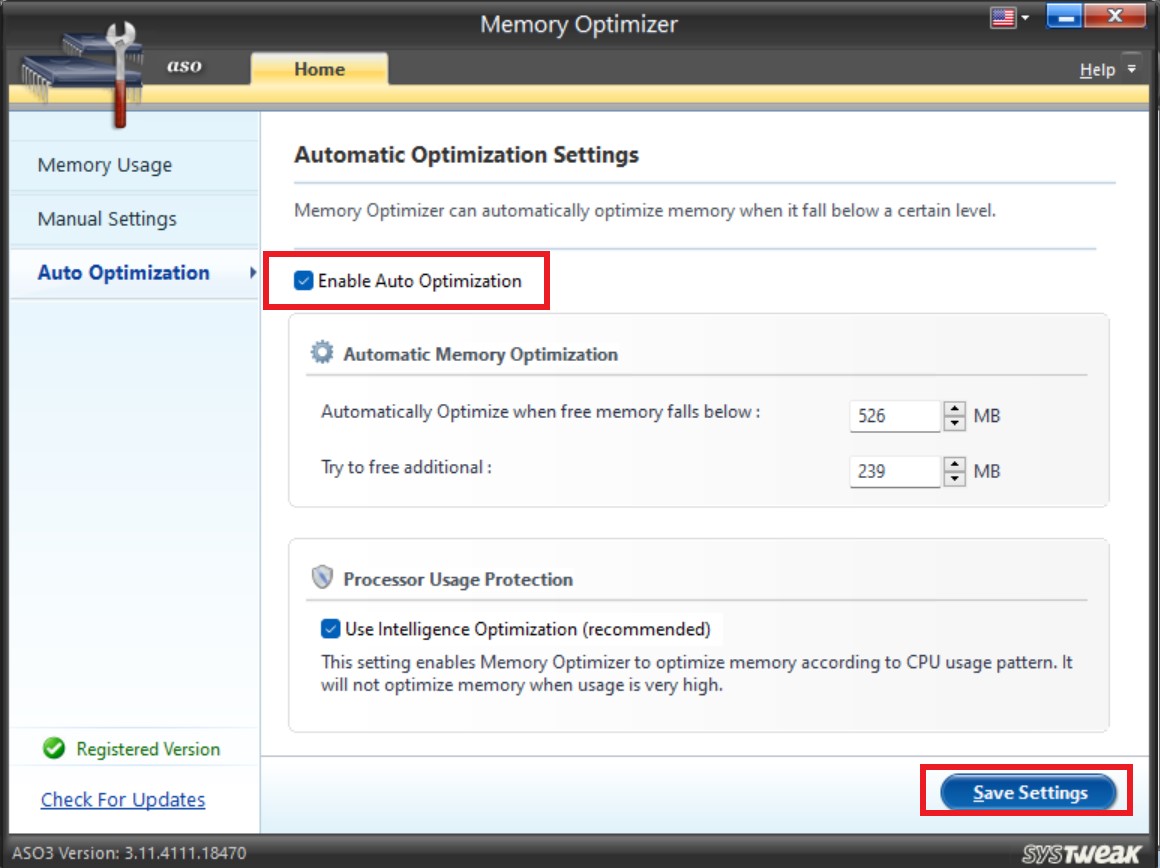
Task: Toggle the Auto Optimization checkbox on
Action: tap(302, 281)
